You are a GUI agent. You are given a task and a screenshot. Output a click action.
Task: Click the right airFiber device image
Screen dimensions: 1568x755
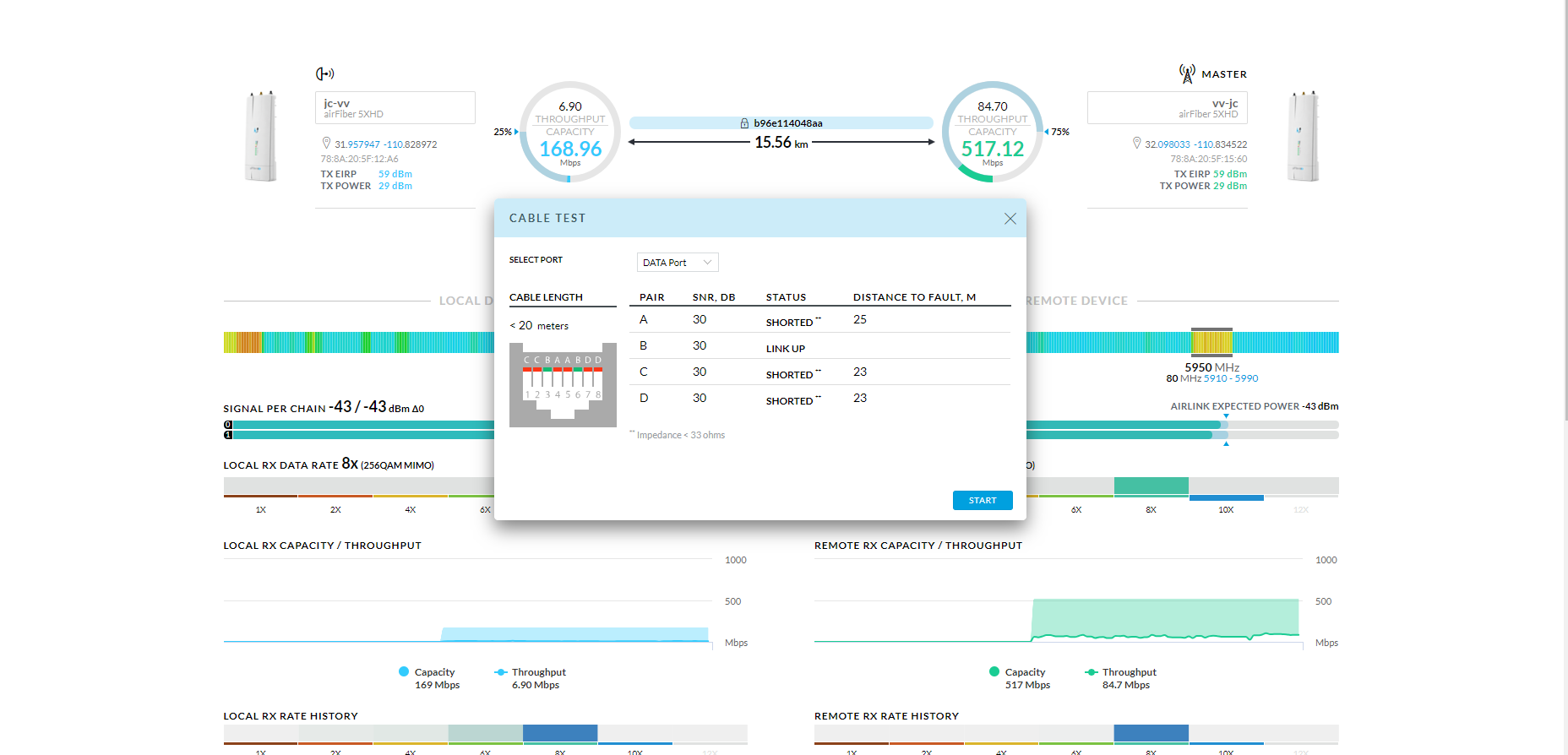click(x=1303, y=137)
